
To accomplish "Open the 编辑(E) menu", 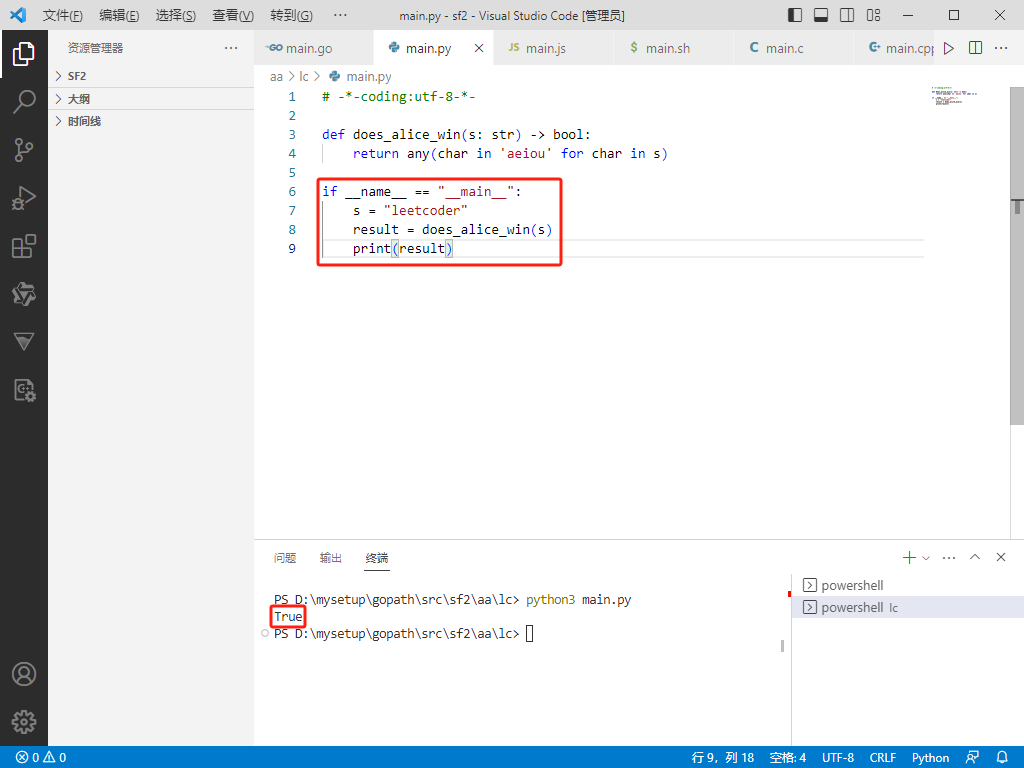I will (x=119, y=15).
